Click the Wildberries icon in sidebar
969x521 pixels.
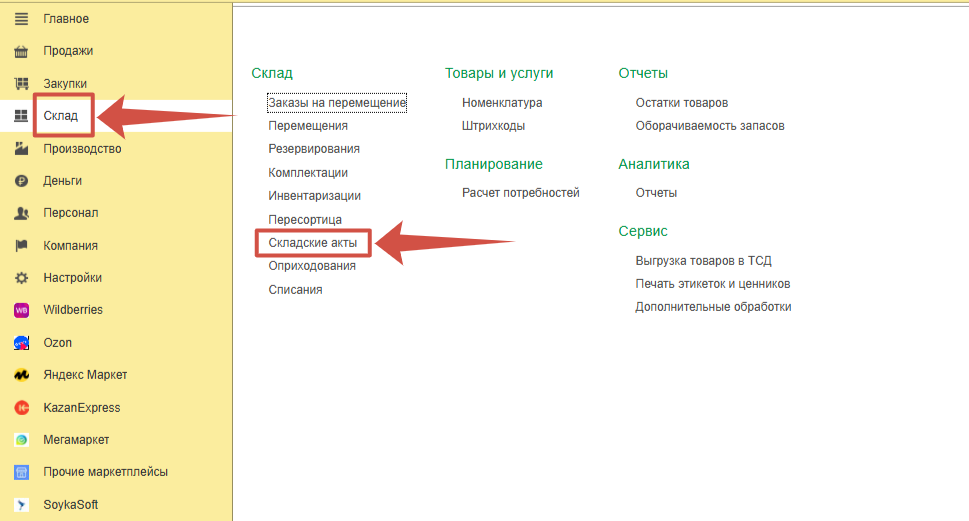21,310
